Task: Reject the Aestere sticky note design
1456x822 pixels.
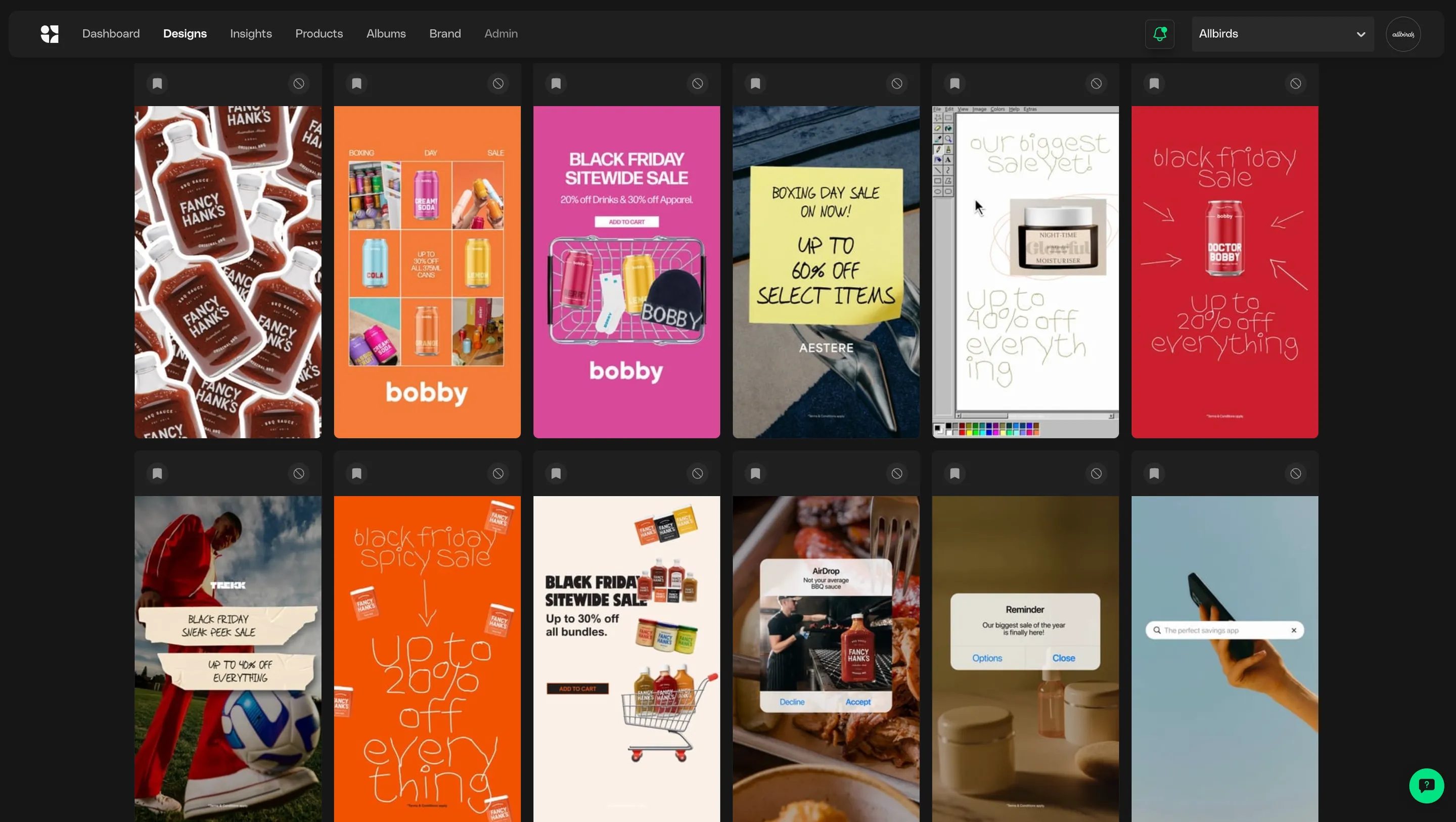Action: [x=897, y=84]
